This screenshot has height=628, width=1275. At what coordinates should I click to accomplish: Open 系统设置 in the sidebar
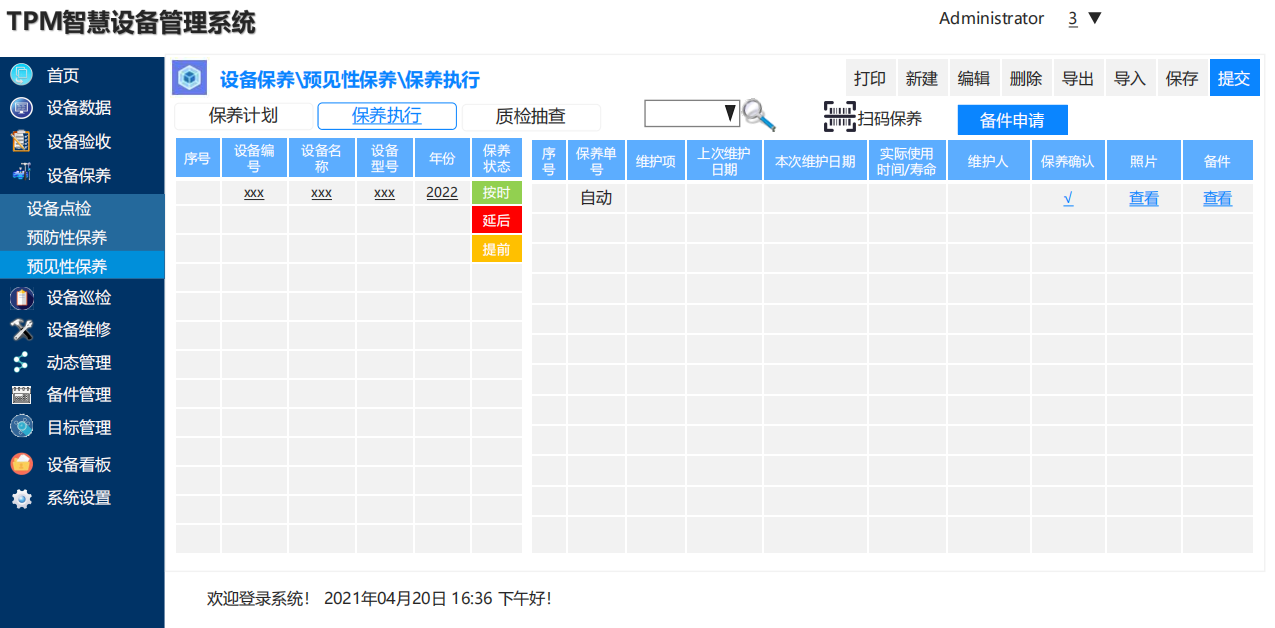point(79,498)
